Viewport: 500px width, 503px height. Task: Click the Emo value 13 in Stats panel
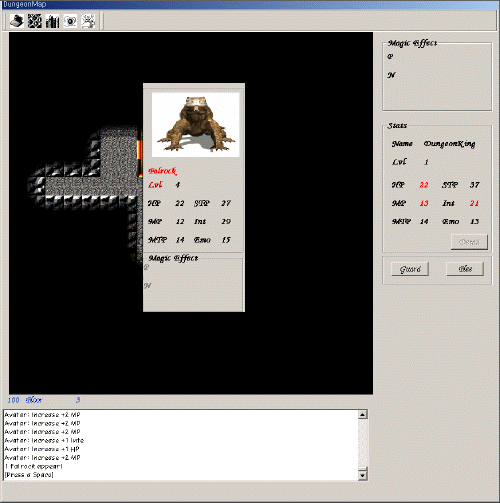[474, 221]
